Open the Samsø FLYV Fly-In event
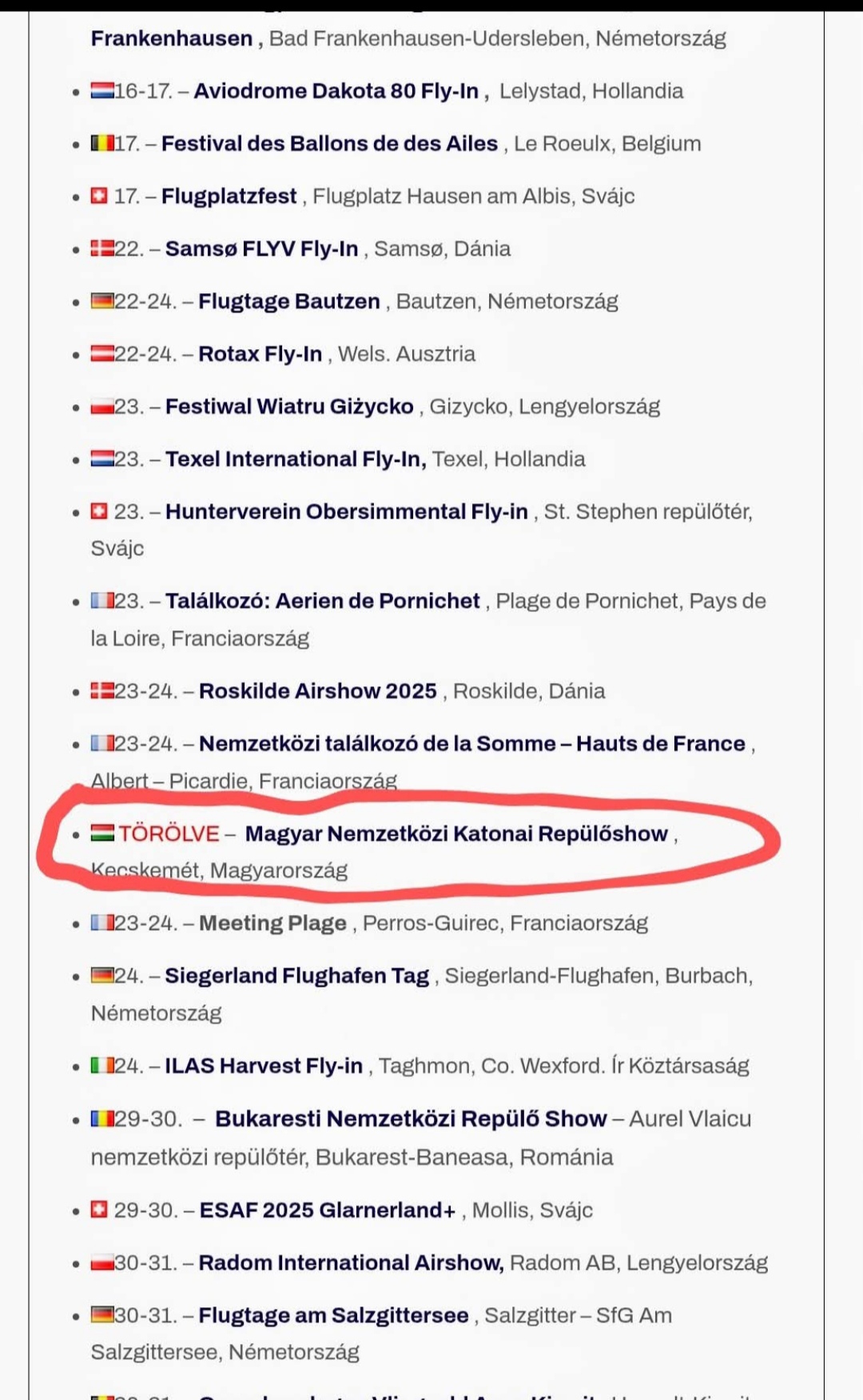863x1400 pixels. 261,249
